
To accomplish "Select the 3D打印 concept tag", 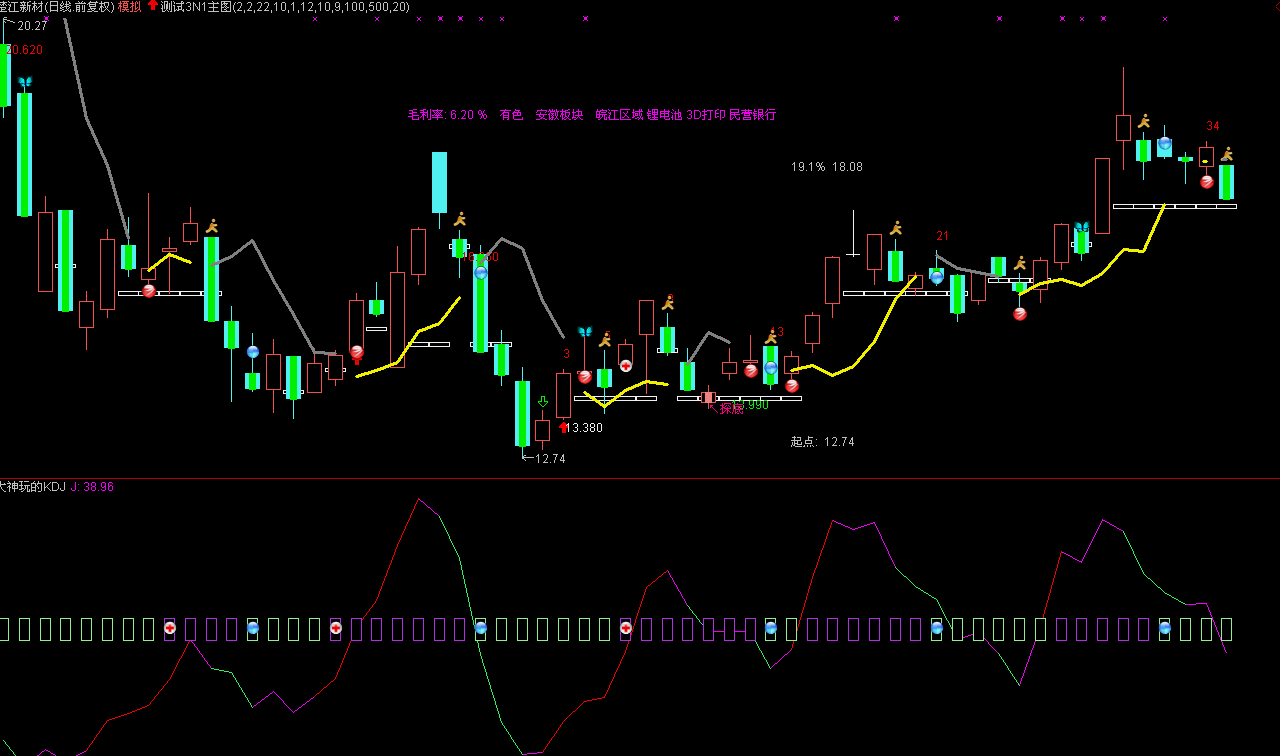I will point(706,115).
